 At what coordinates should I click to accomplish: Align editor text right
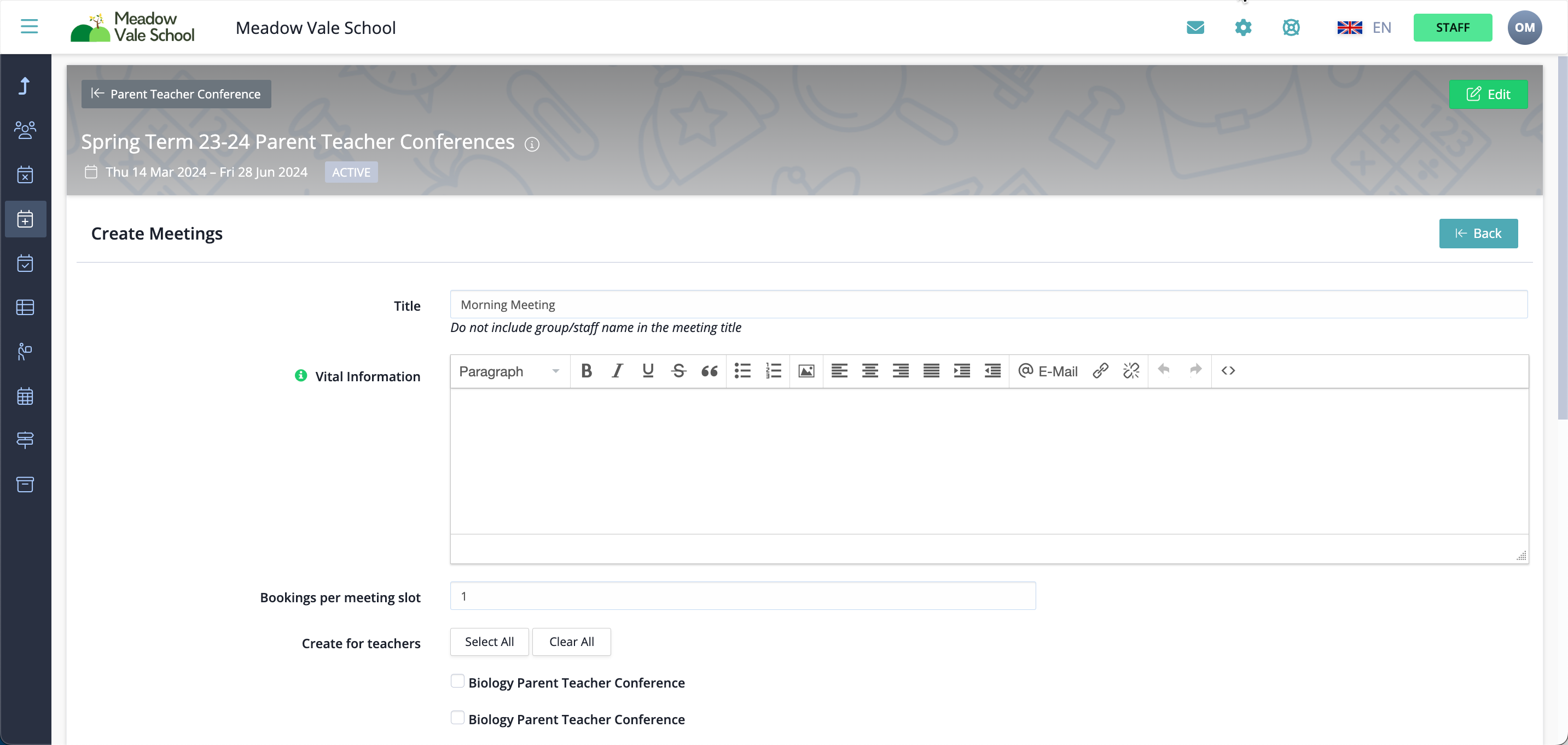click(901, 371)
